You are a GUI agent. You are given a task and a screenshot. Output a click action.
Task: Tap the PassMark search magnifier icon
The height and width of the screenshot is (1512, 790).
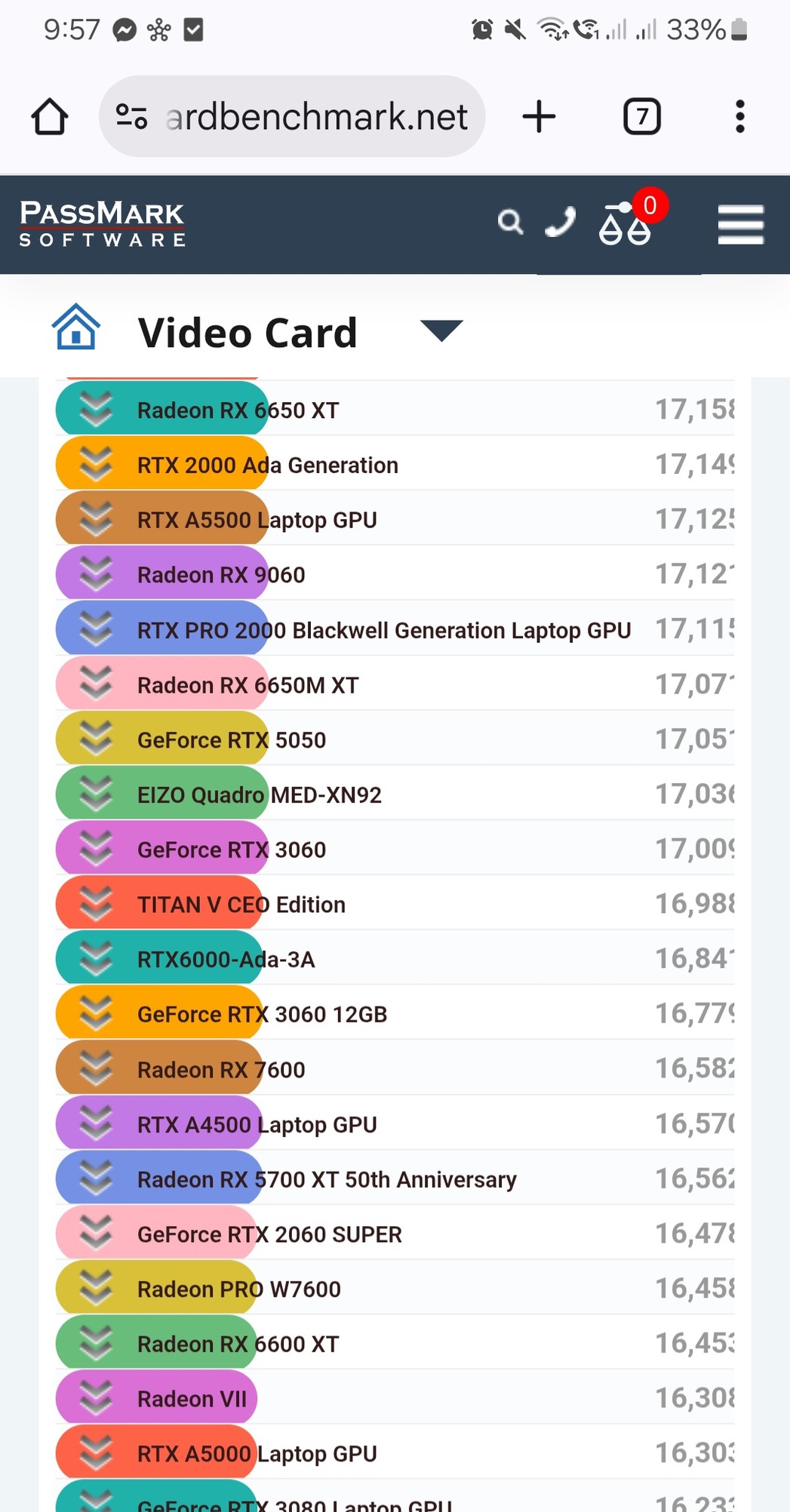pos(511,223)
